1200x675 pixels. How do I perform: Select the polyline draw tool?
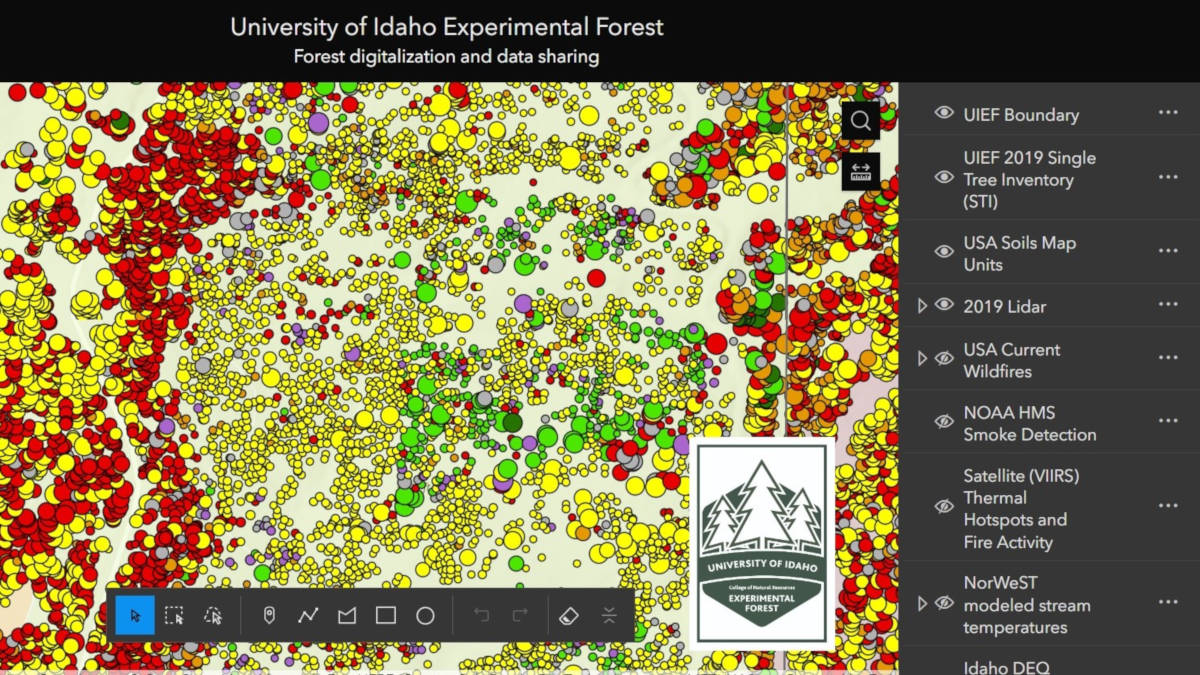point(308,615)
